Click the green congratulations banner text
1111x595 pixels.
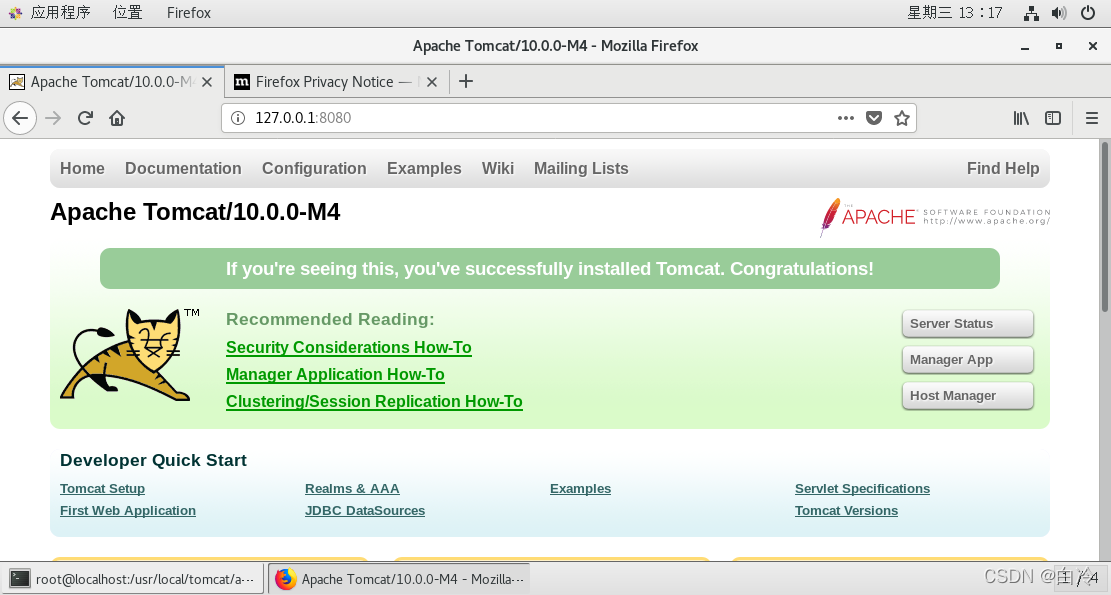click(x=550, y=269)
